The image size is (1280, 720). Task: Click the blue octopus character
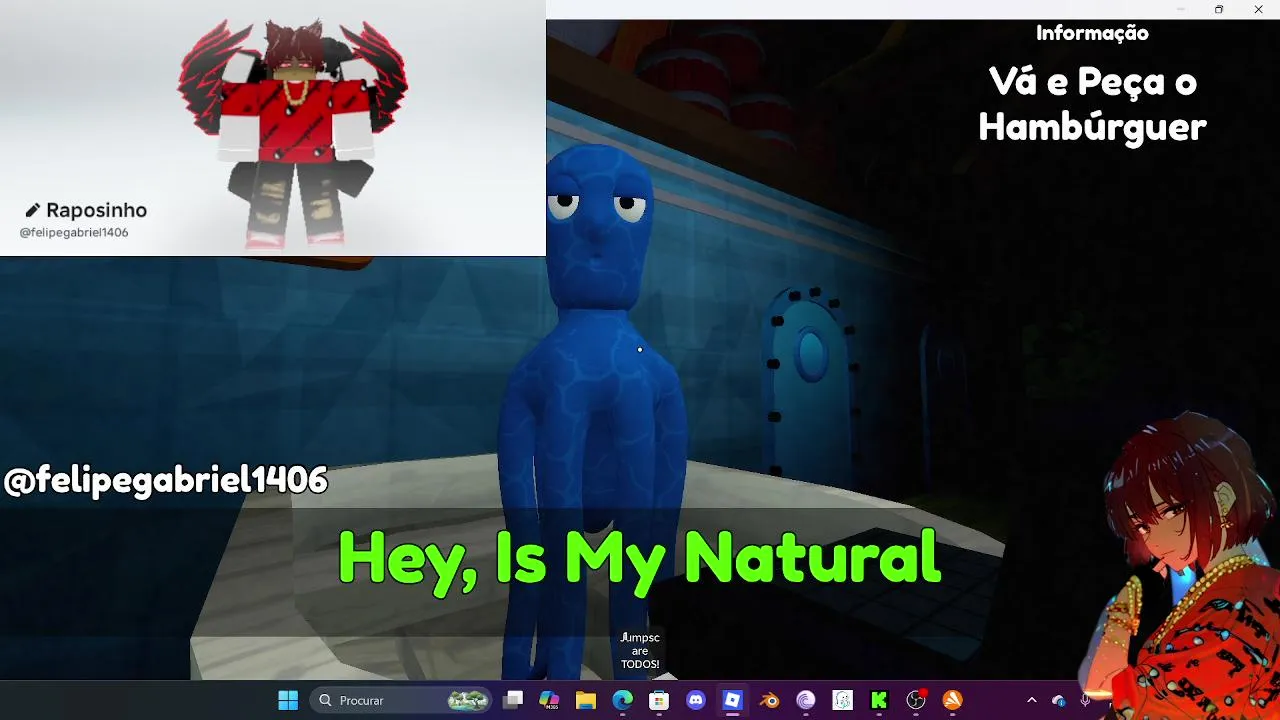tap(596, 410)
